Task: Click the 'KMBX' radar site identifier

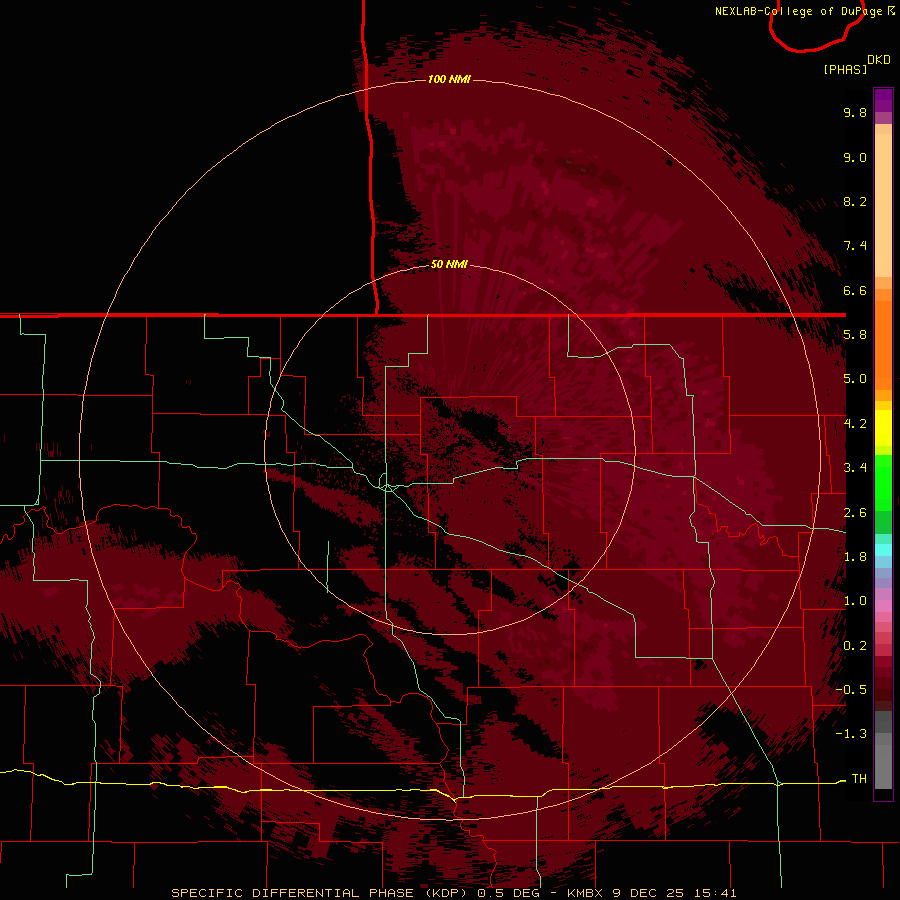Action: pos(585,893)
